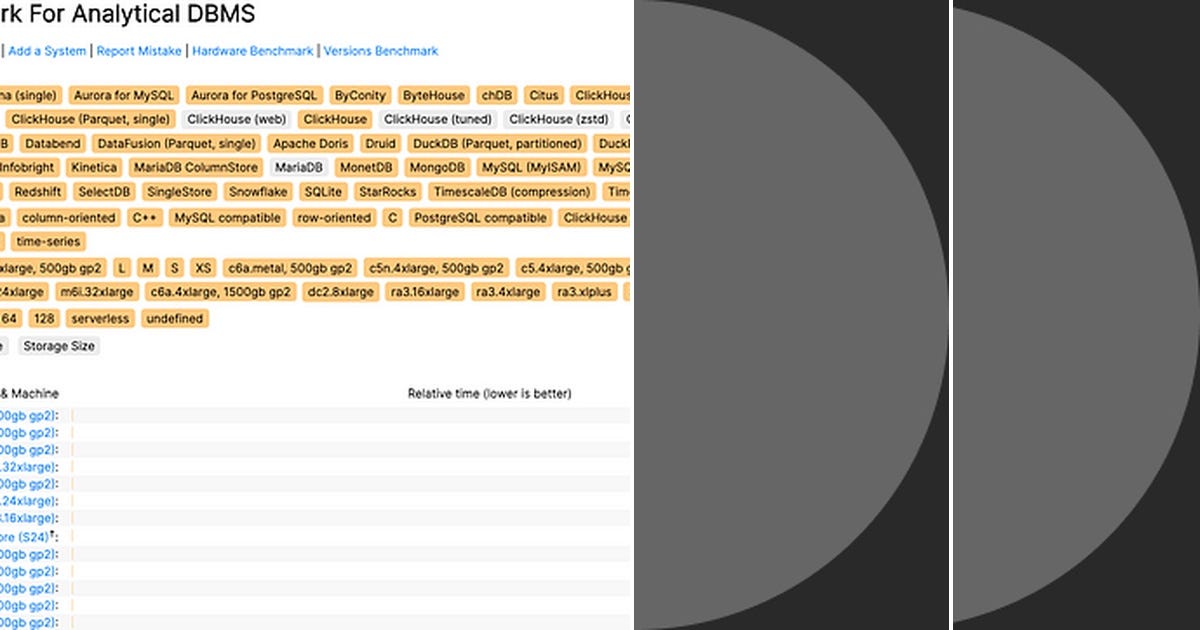Click the Report Mistake link
Screen dimensions: 1200x630
point(138,51)
